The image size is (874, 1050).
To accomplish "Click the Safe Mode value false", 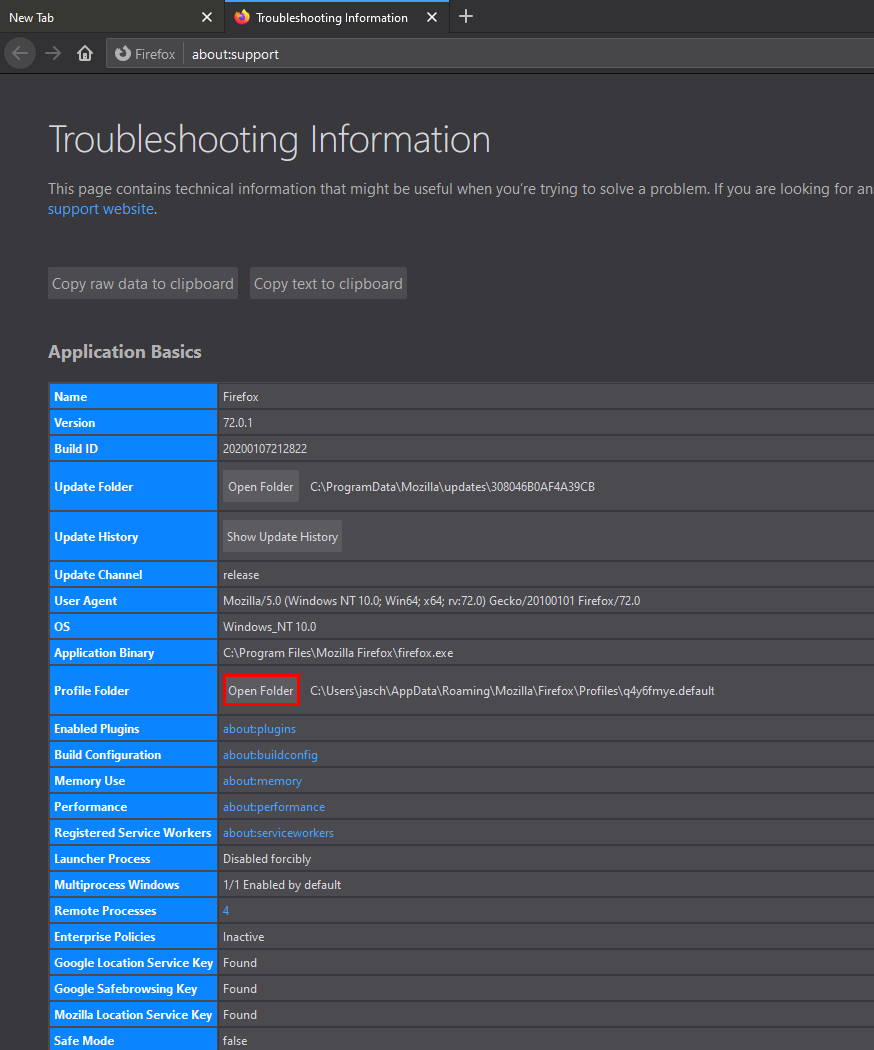I will 235,1041.
